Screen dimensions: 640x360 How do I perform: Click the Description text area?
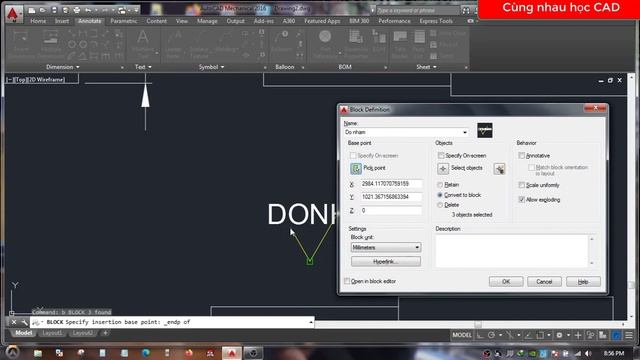(512, 251)
